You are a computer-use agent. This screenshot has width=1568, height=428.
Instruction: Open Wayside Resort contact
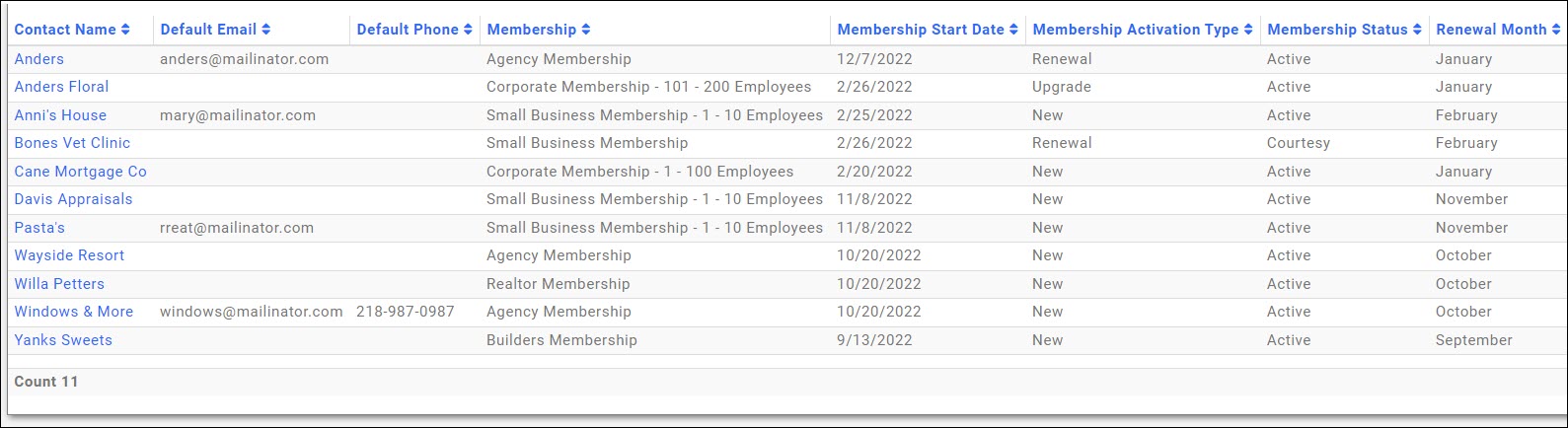[x=69, y=255]
